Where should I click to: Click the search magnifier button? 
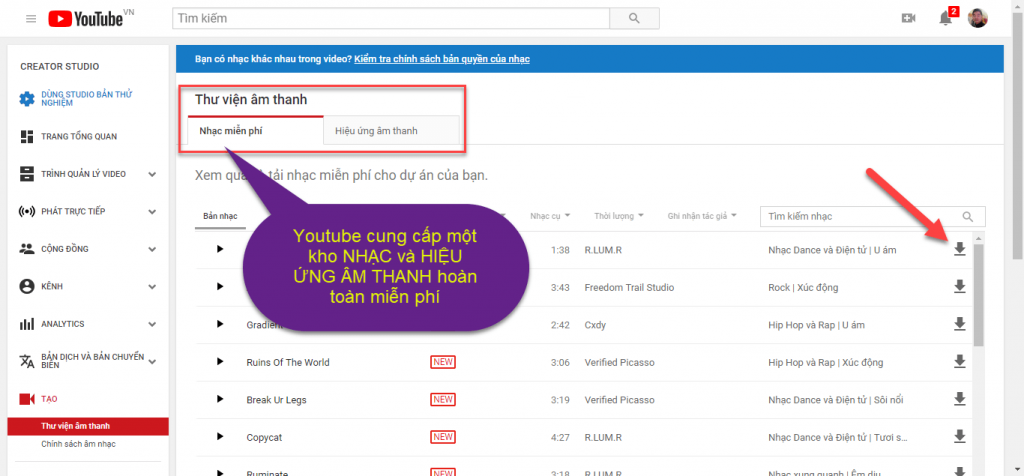(634, 18)
